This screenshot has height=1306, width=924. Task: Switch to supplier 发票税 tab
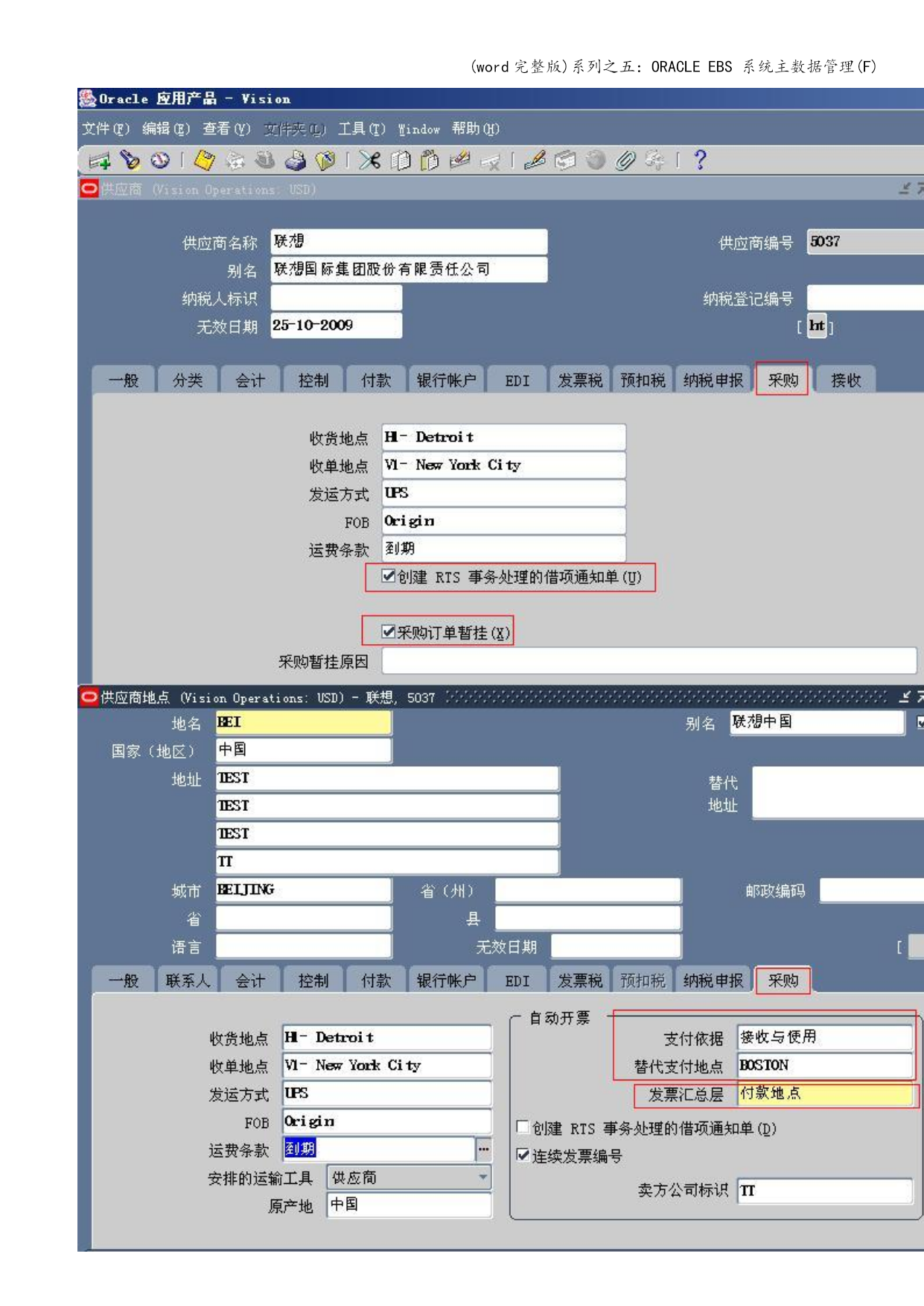point(580,380)
